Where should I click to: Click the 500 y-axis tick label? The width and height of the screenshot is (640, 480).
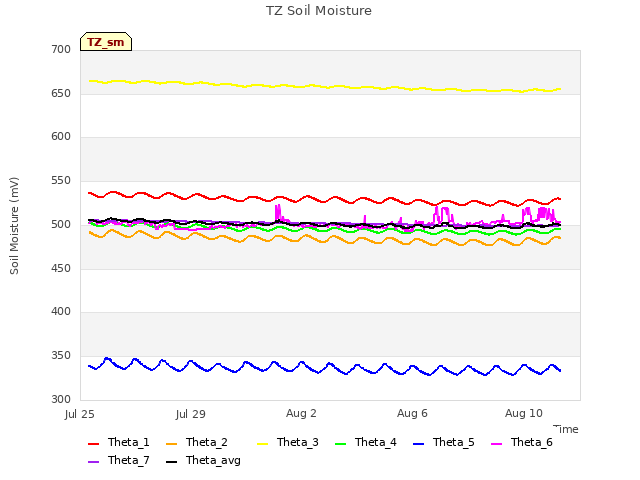point(61,224)
